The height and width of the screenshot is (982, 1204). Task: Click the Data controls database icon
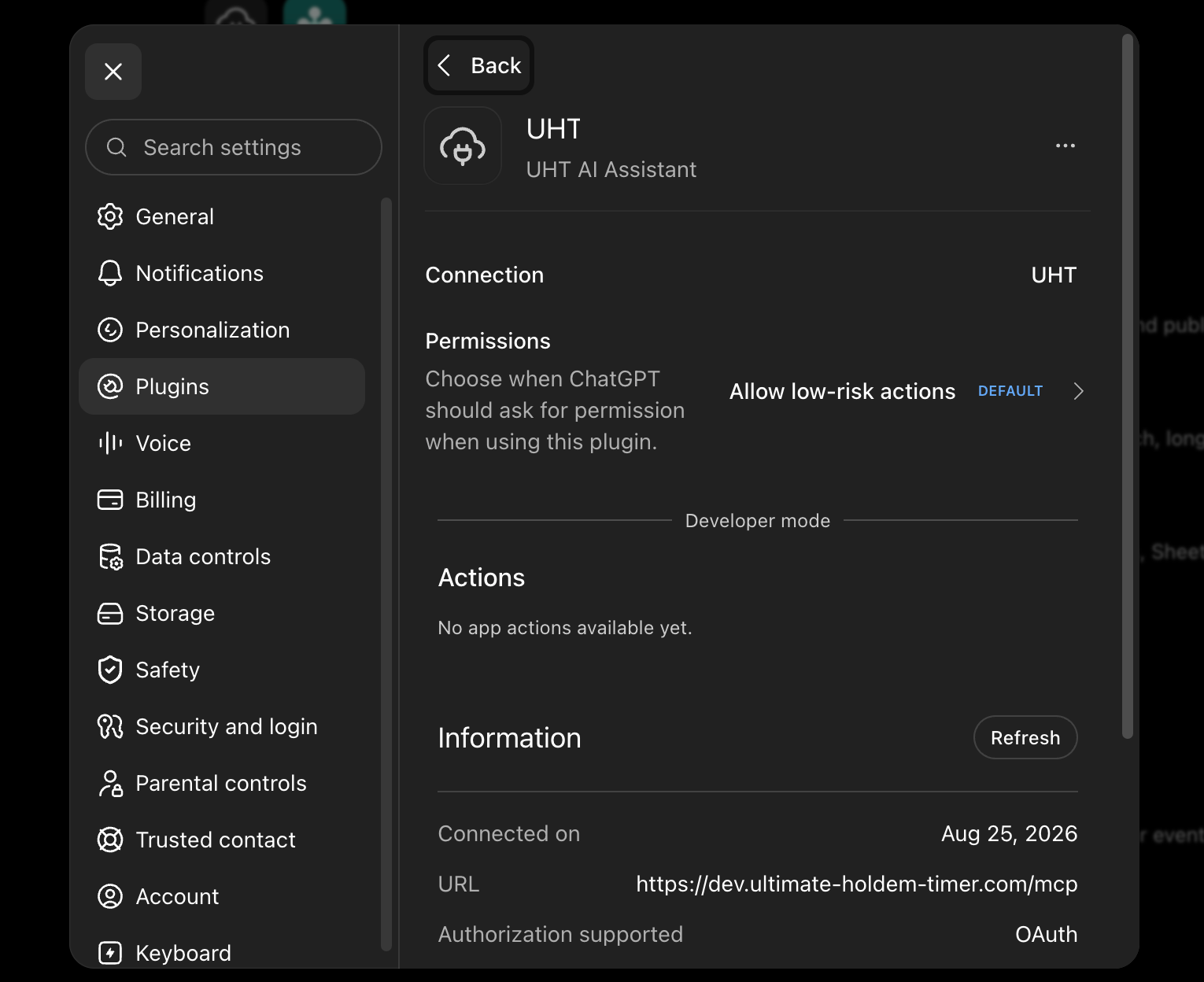coord(110,556)
